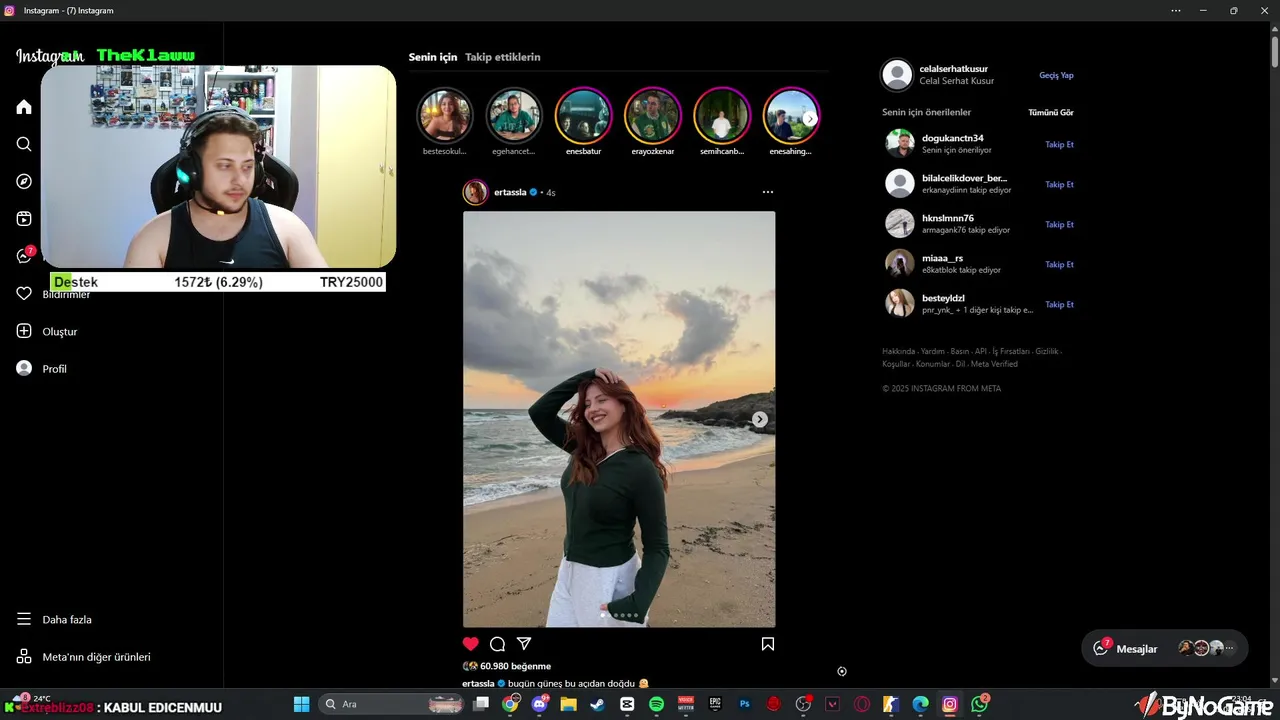Unlike post with red heart
The width and height of the screenshot is (1280, 720).
(471, 644)
